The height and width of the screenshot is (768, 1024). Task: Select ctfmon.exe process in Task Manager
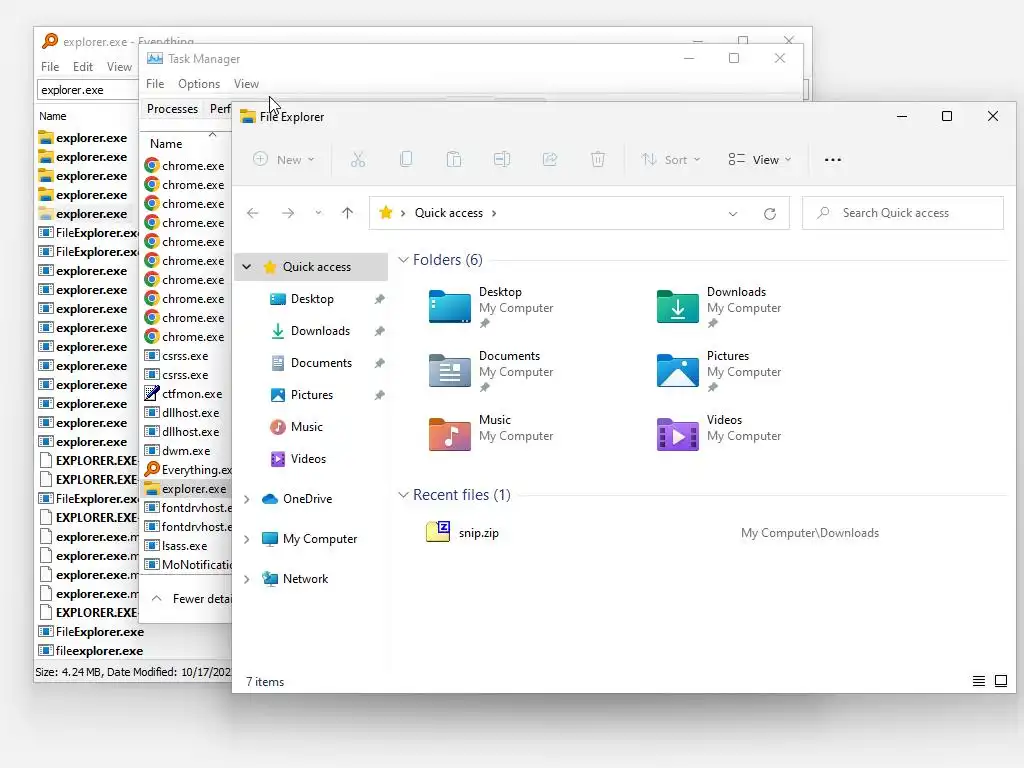pos(187,394)
